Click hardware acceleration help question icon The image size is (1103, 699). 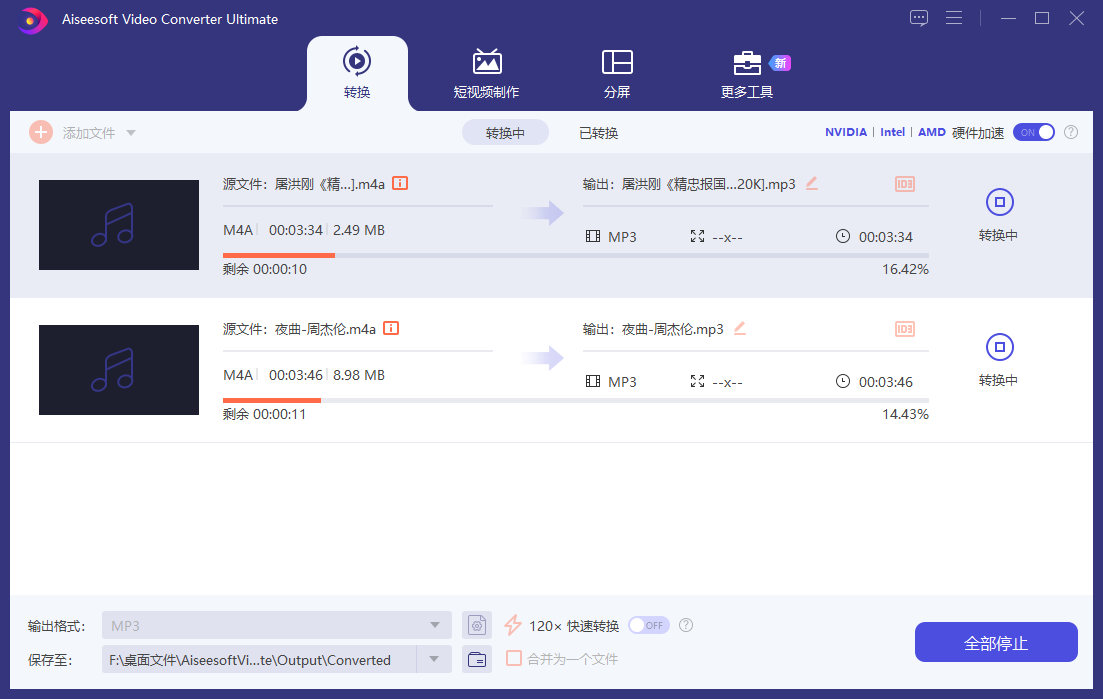1071,132
